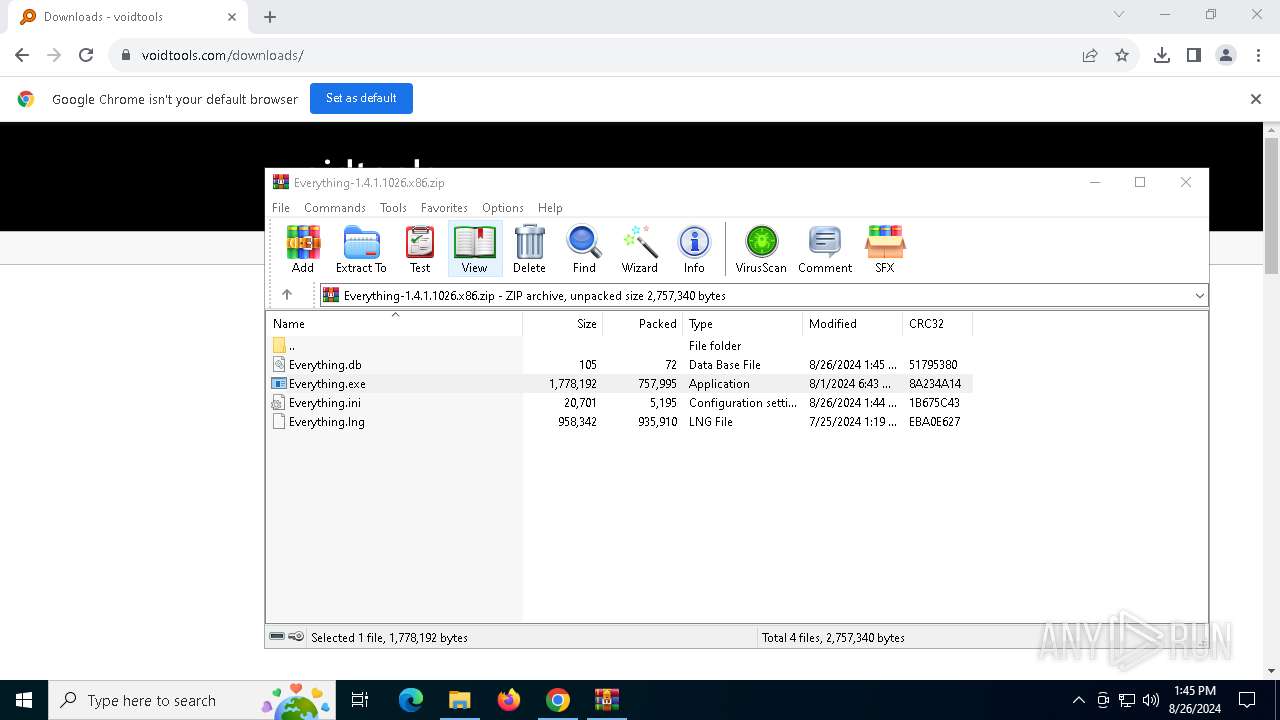Image resolution: width=1280 pixels, height=720 pixels.
Task: Launch the Wizard tool
Action: pyautogui.click(x=640, y=249)
